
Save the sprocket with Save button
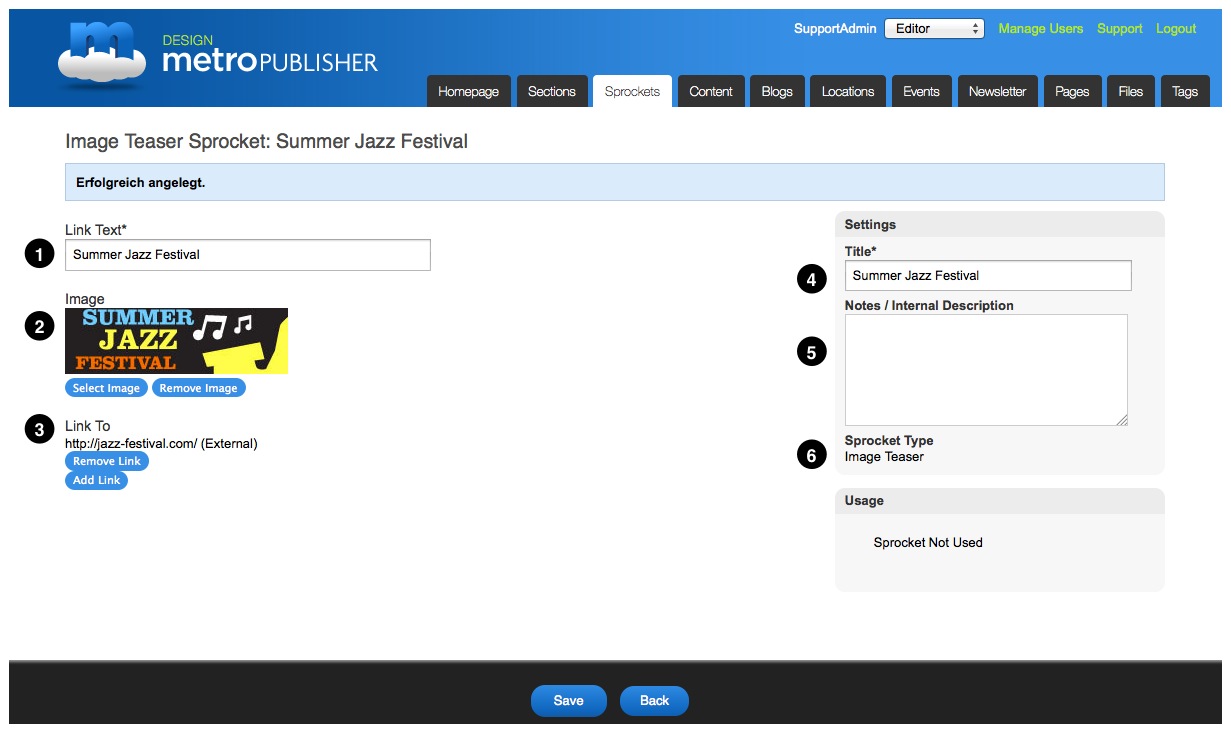568,701
